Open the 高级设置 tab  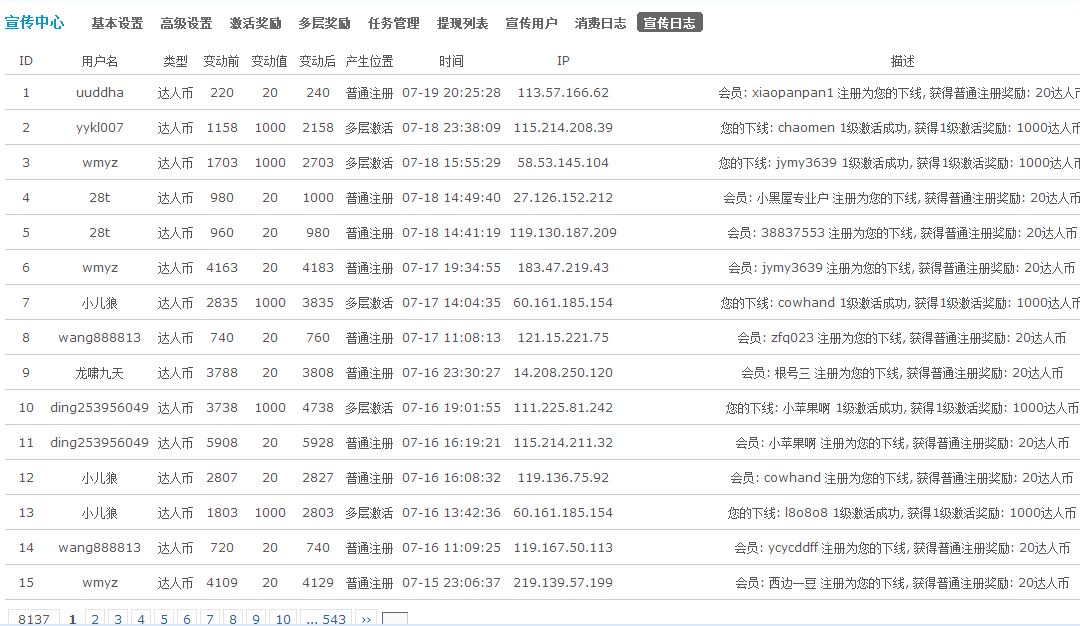[186, 22]
